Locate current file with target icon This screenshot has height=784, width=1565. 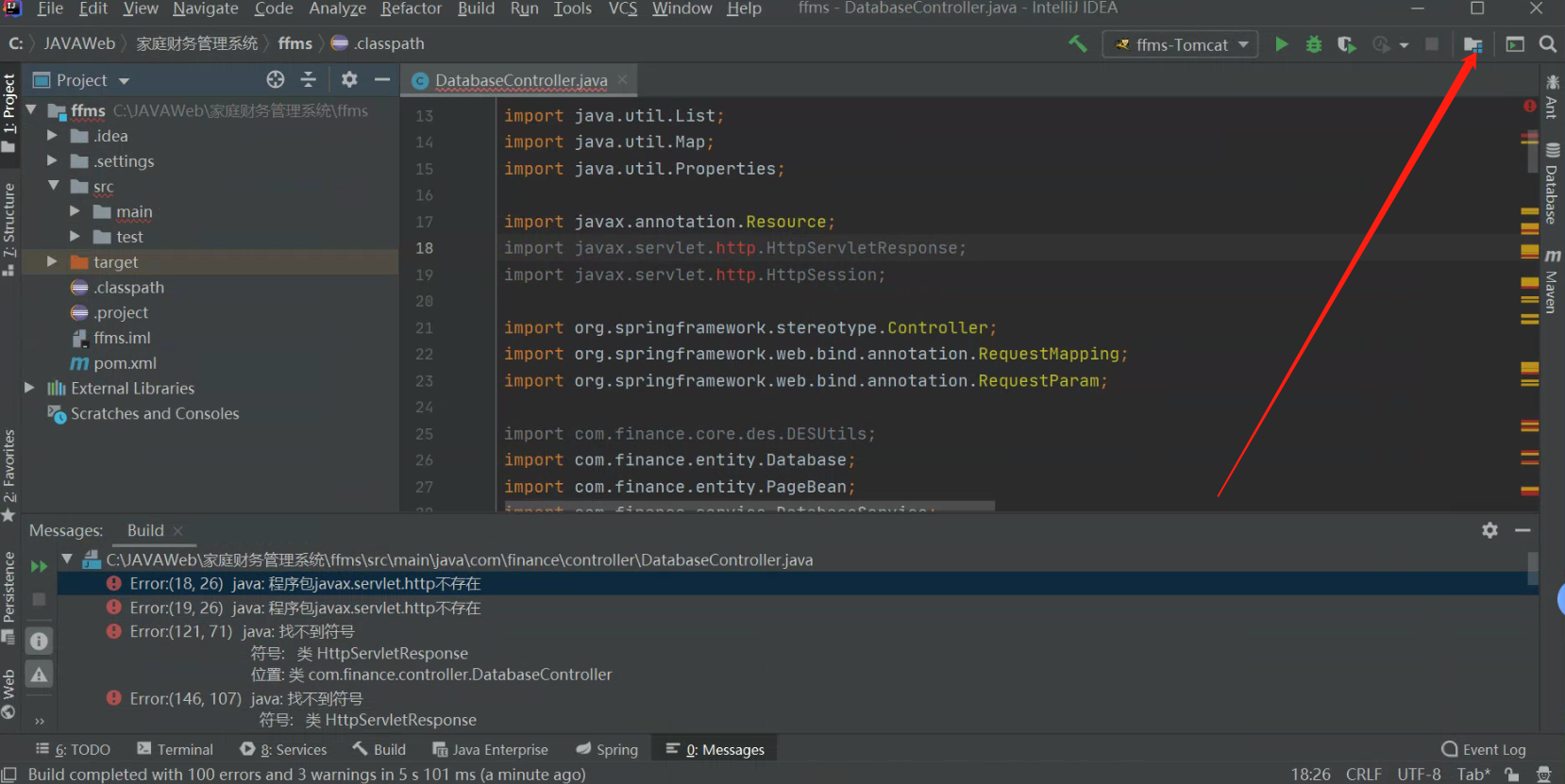[x=275, y=79]
